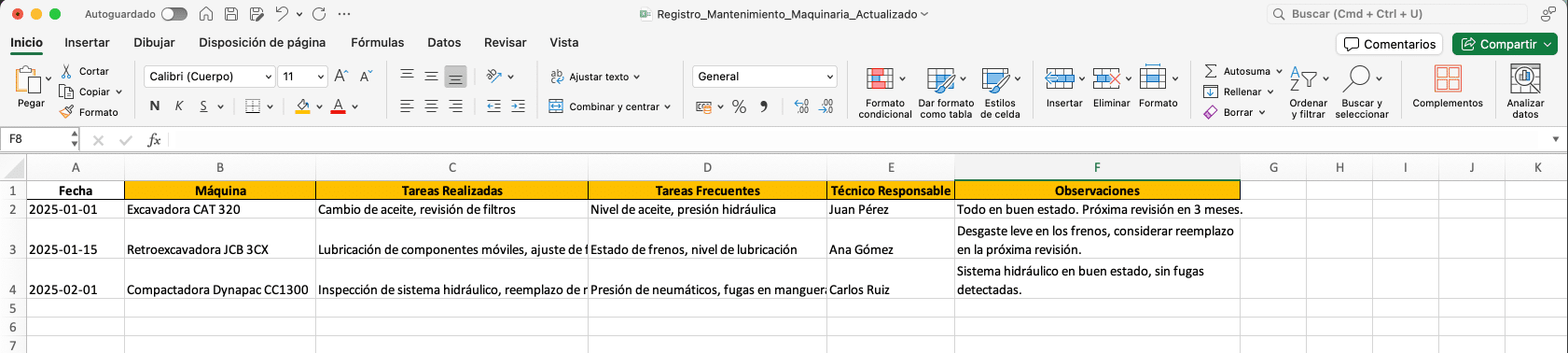Expand the Combinar y centrar dropdown arrow

coord(668,107)
